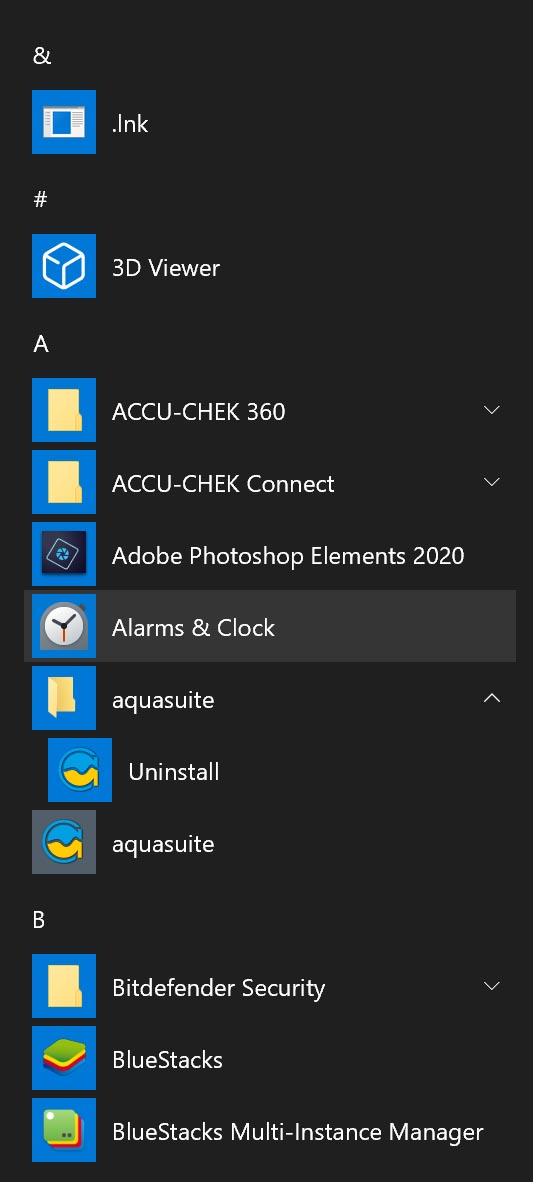Jump via the letter A header

41,344
